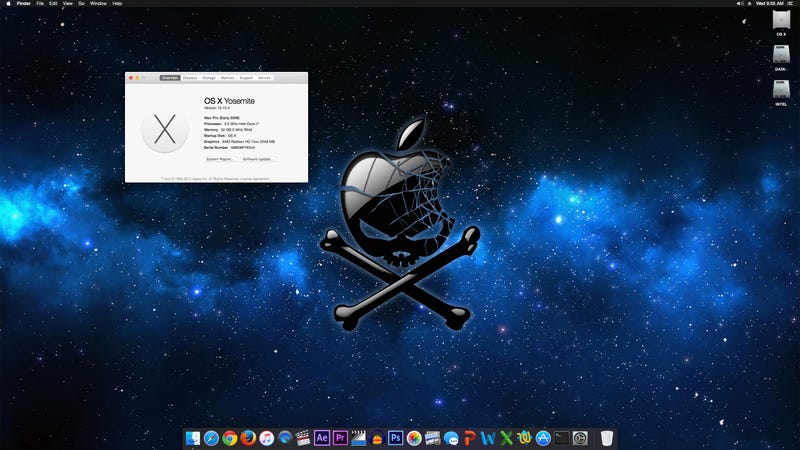Click the Graphics AMD Radeon line
This screenshot has height=450, width=800.
click(x=239, y=141)
